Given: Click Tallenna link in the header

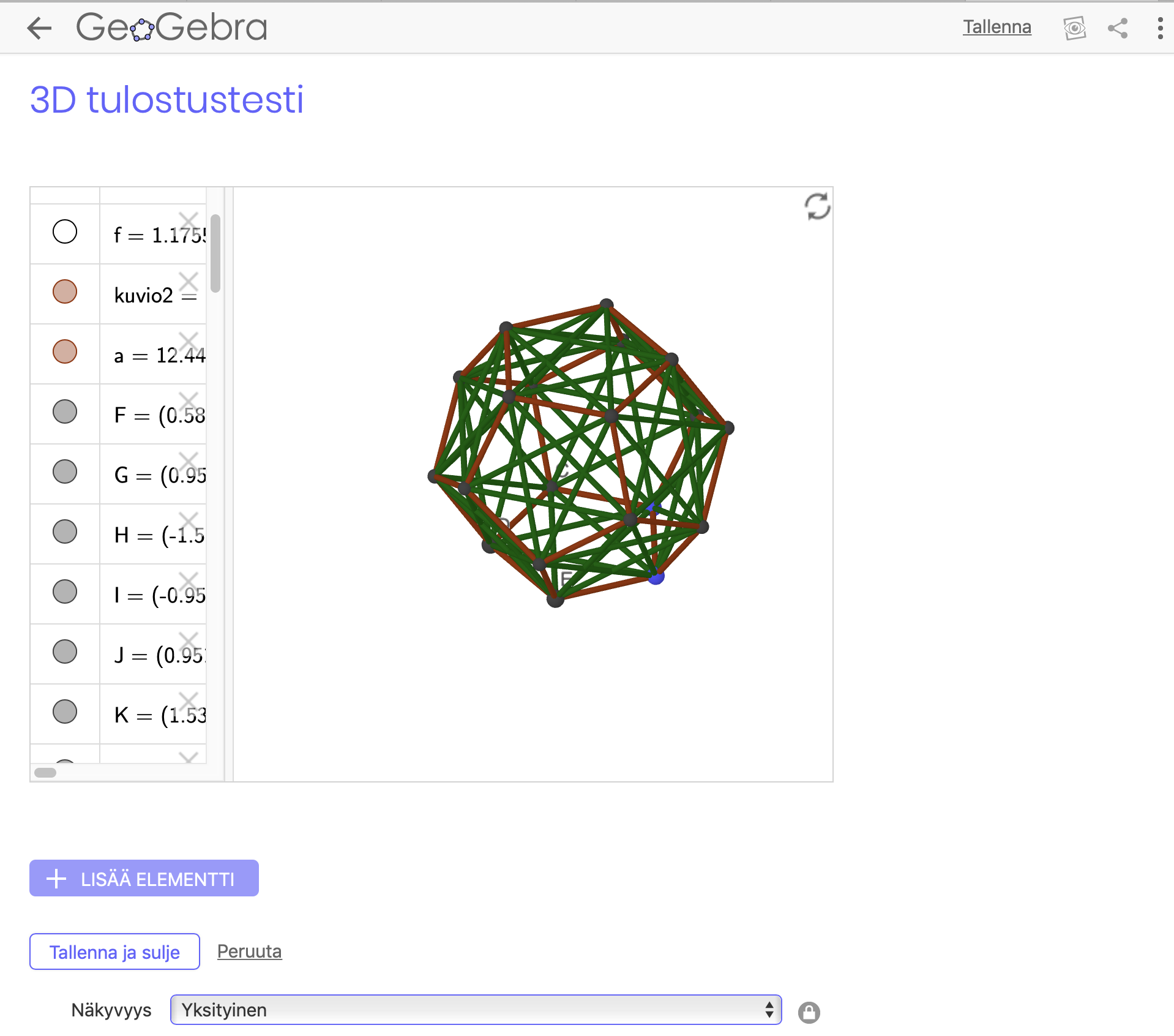Looking at the screenshot, I should point(996,27).
